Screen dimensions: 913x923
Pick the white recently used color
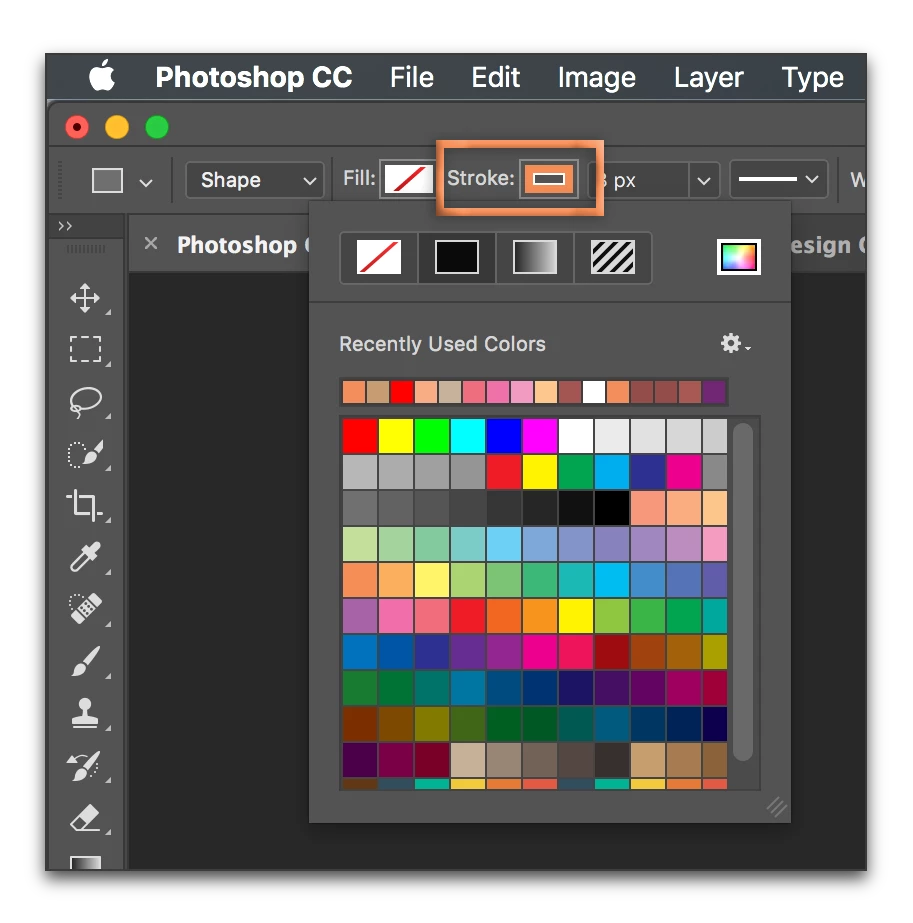(593, 392)
